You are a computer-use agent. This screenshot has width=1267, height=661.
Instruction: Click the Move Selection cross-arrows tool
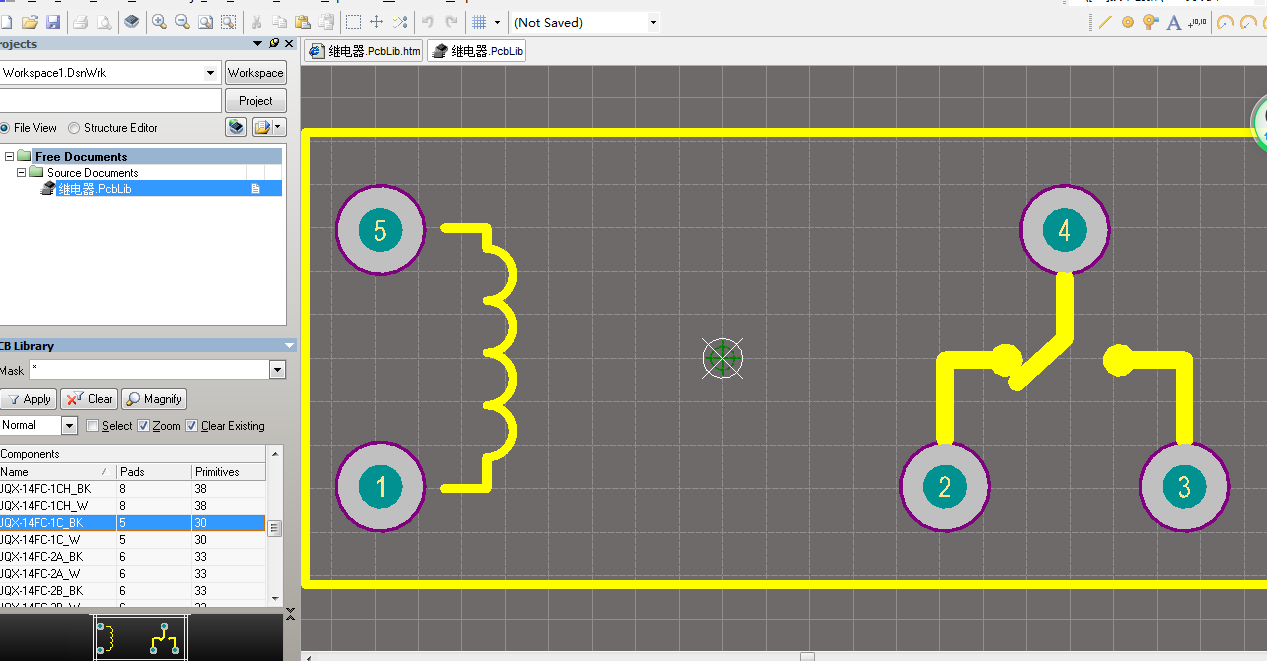click(x=377, y=22)
